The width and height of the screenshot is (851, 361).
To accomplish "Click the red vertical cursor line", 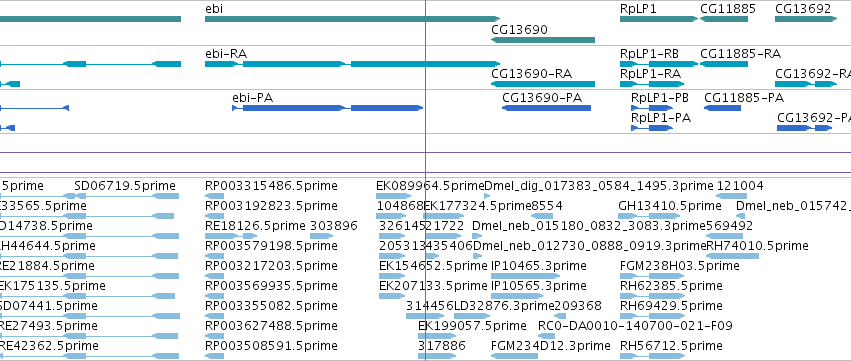I will pos(426,180).
